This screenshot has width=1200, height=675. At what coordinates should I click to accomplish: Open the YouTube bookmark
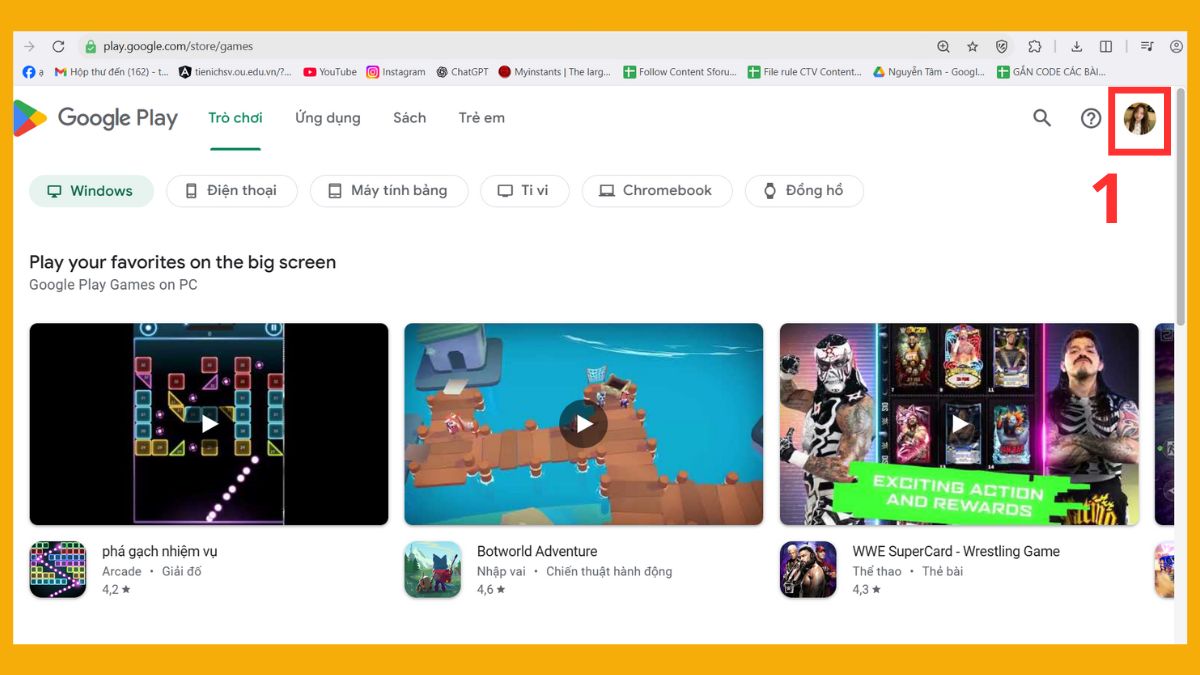330,72
